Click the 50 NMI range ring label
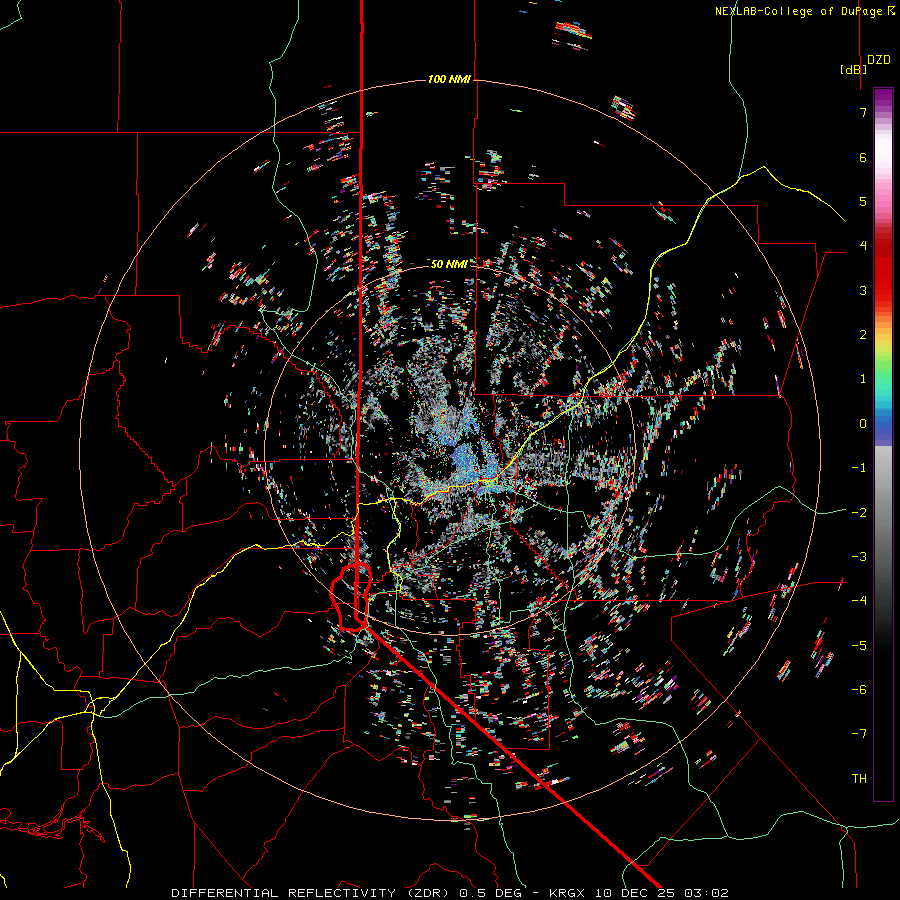Screen dimensions: 900x900 pyautogui.click(x=449, y=264)
